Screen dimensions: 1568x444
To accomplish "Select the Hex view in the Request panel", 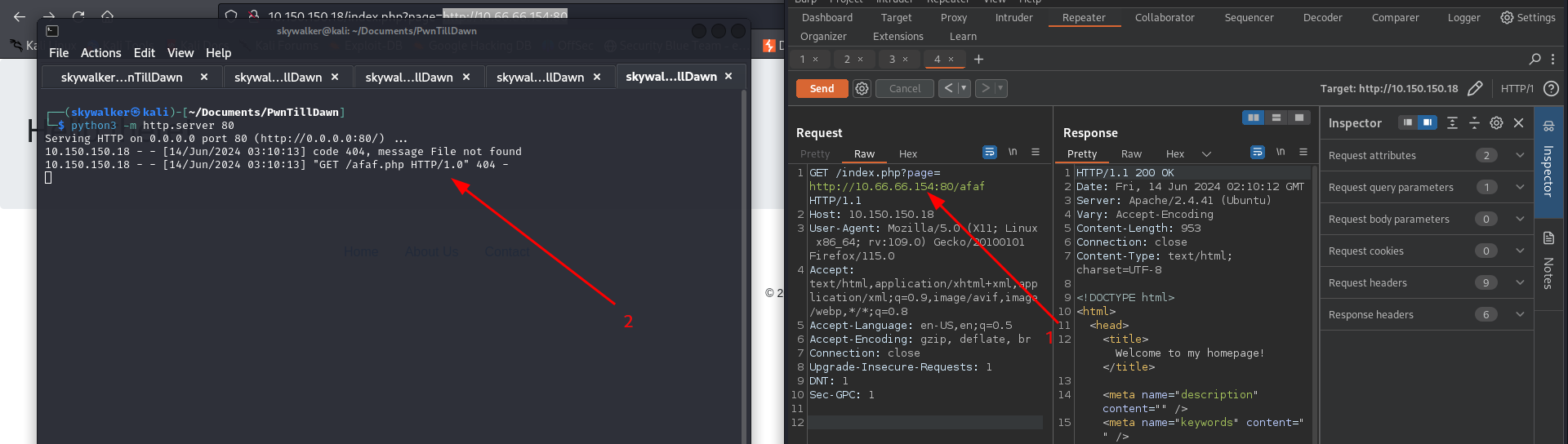I will pos(907,153).
